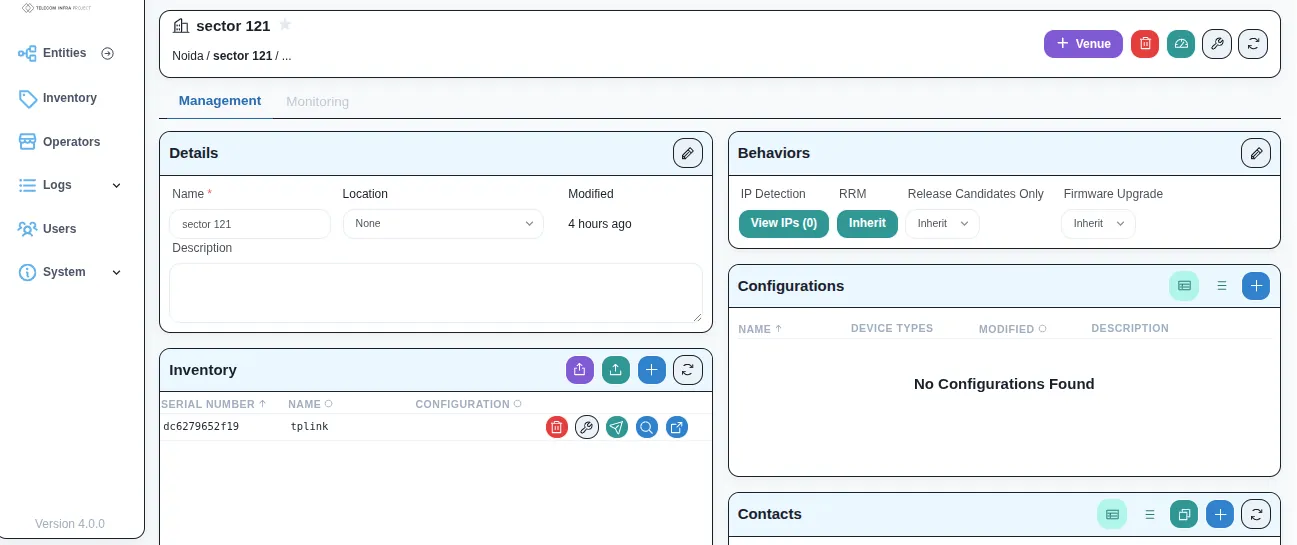Open the Firmware Upgrade Inherit dropdown
This screenshot has width=1297, height=545.
pos(1098,224)
